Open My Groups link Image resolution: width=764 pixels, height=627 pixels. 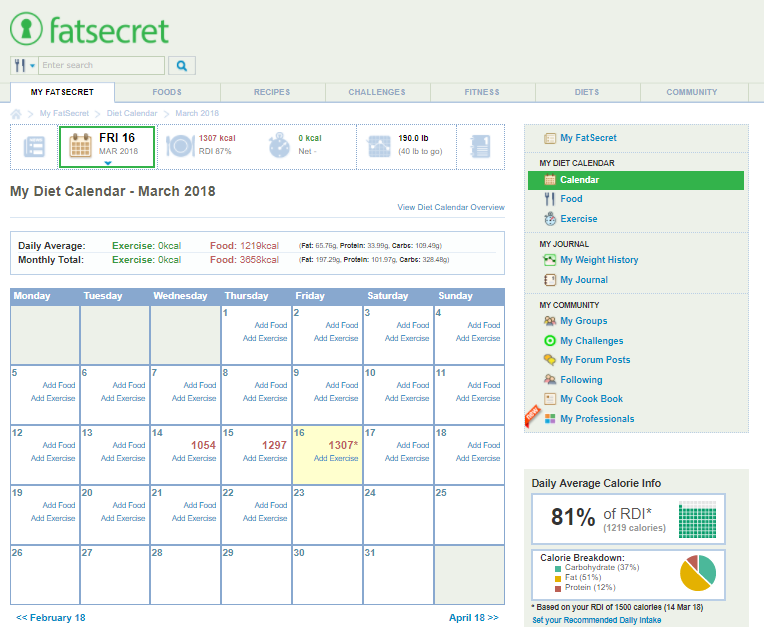click(x=584, y=321)
